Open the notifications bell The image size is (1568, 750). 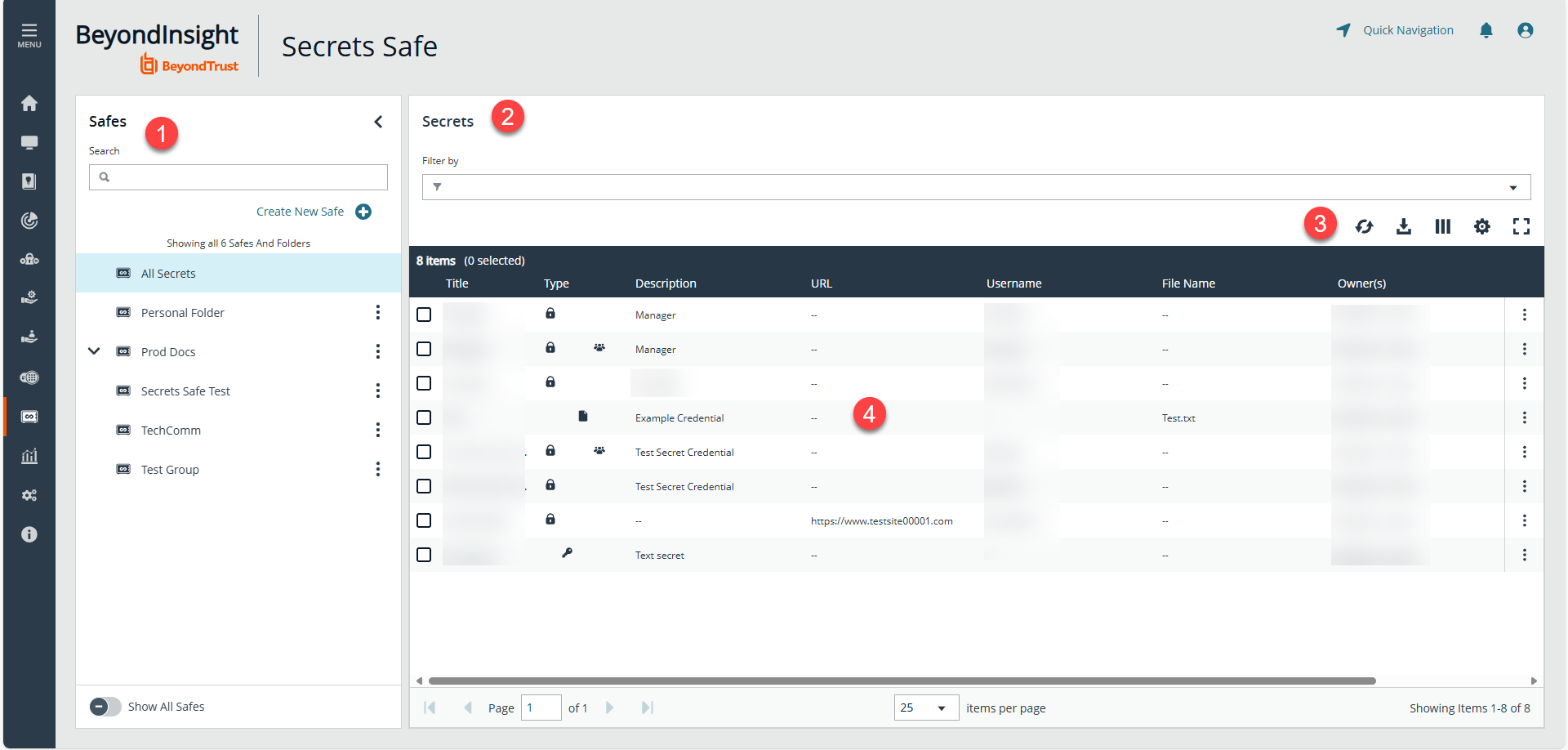(x=1486, y=30)
